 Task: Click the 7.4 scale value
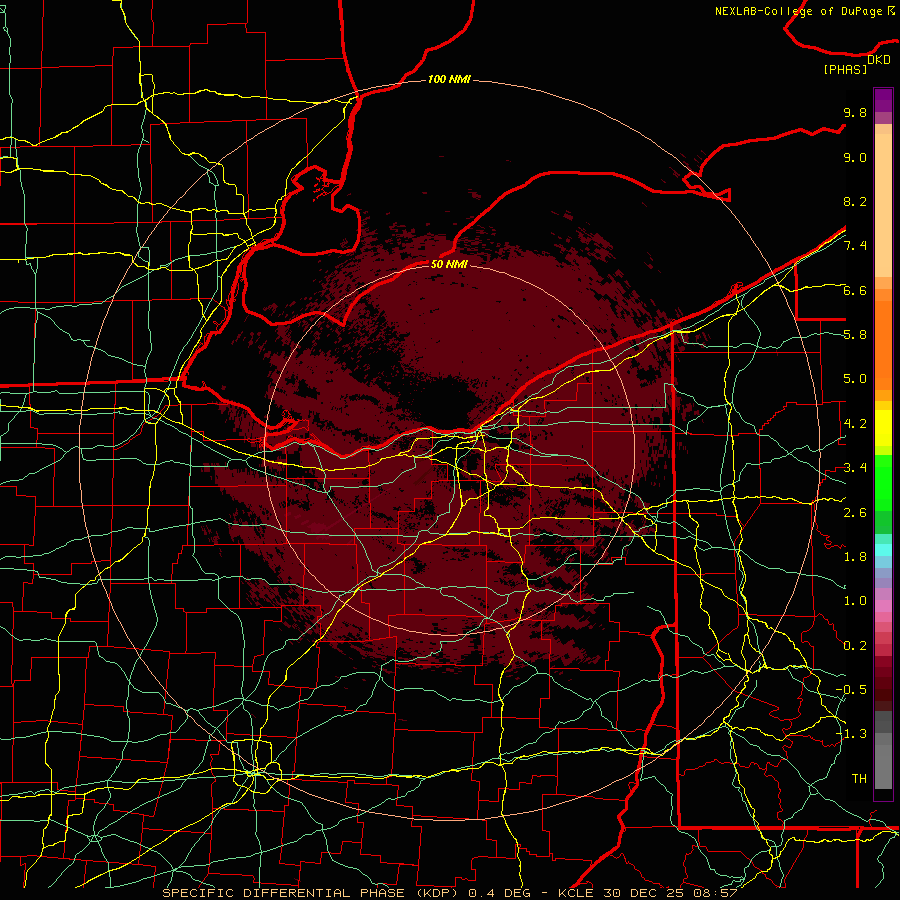(855, 246)
